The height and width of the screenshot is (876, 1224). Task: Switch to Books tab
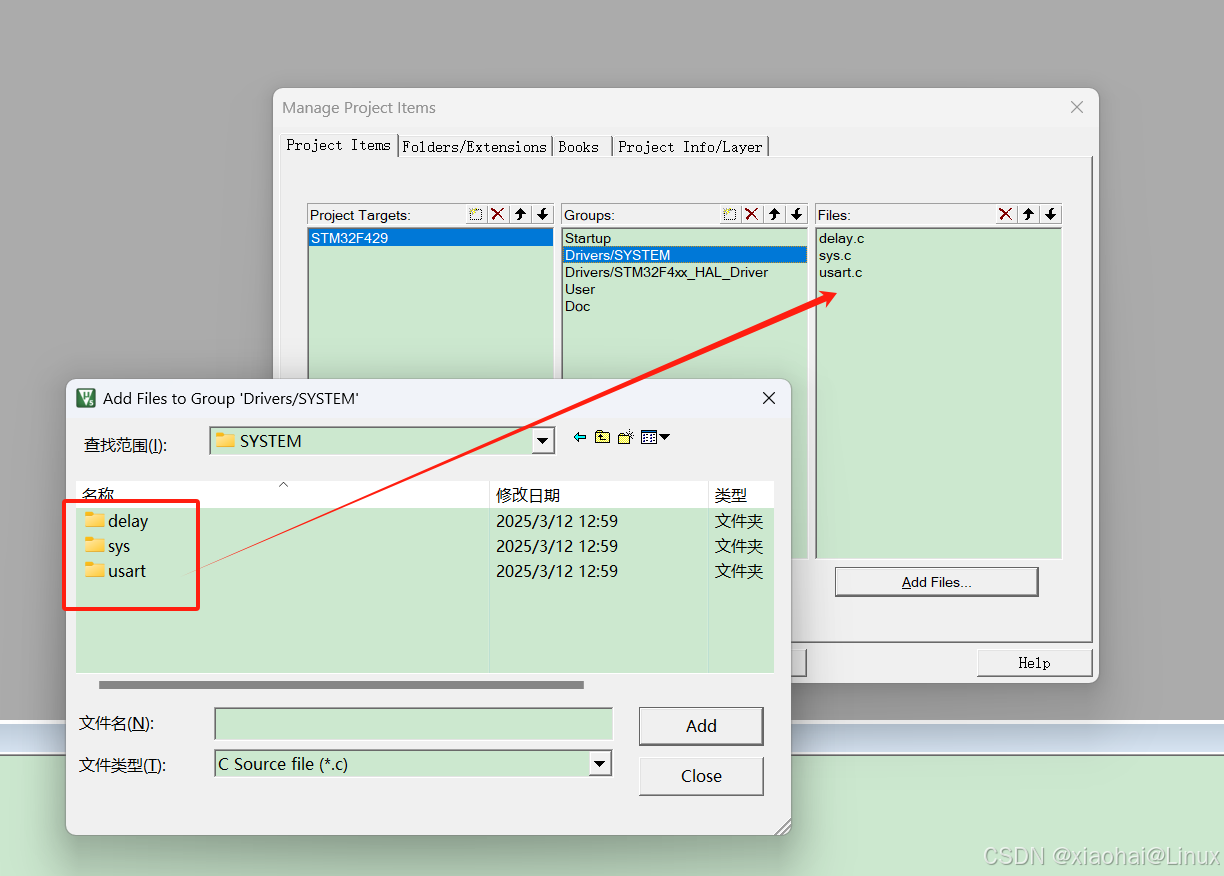click(580, 147)
